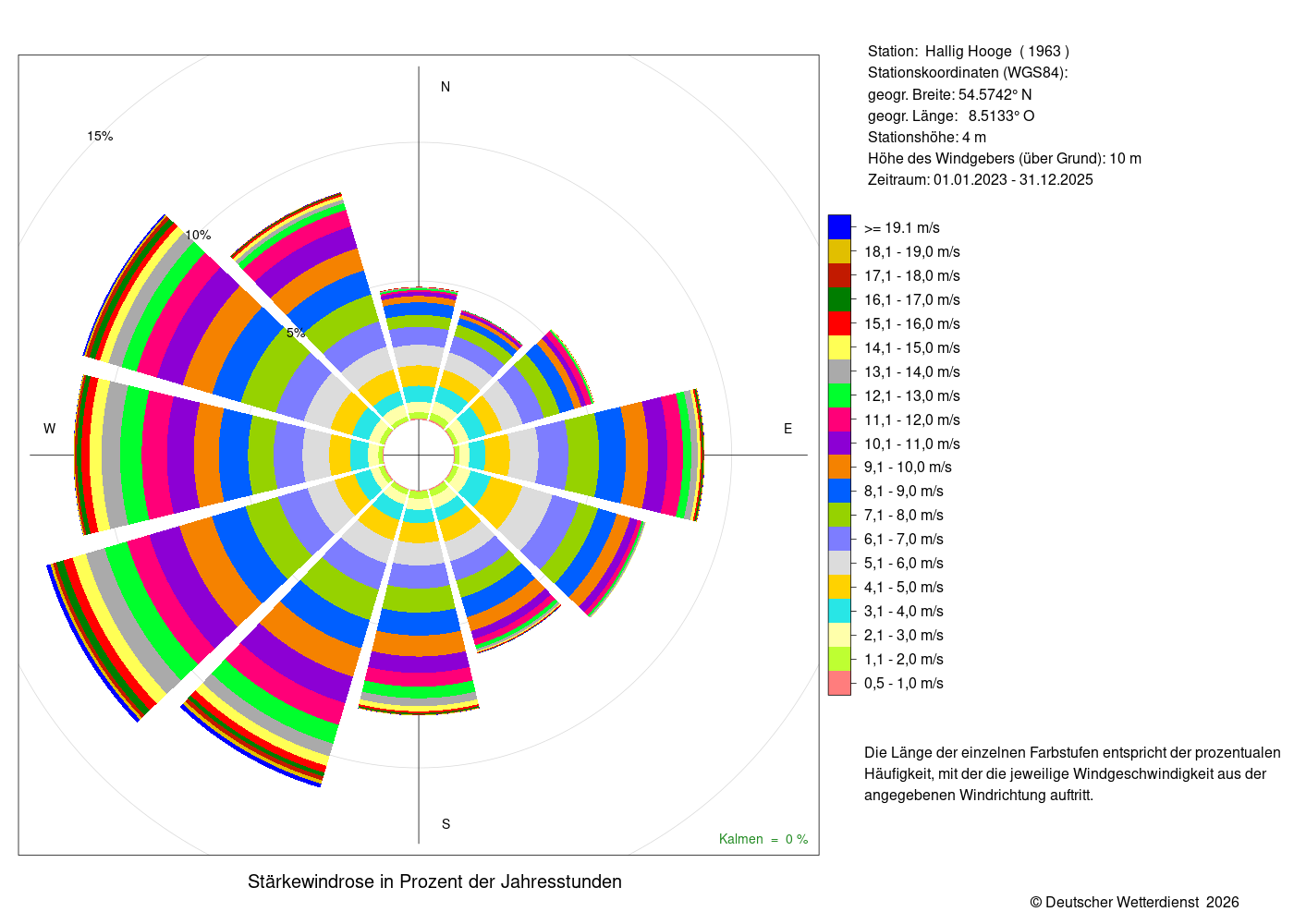The width and height of the screenshot is (1294, 924).
Task: Click the pale yellow 2,1 - 3,0 m/s swatch
Action: (839, 635)
